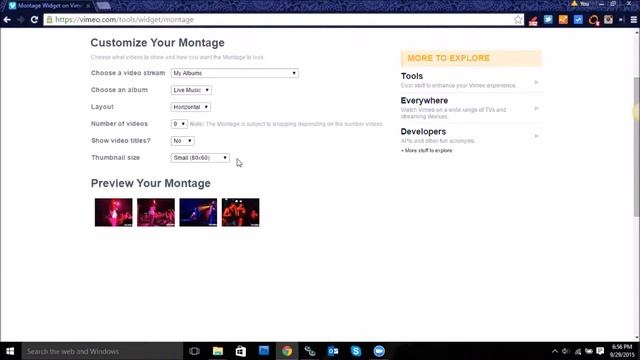Open the Action Center notifications icon
Image resolution: width=640 pixels, height=360 pixels.
point(600,351)
